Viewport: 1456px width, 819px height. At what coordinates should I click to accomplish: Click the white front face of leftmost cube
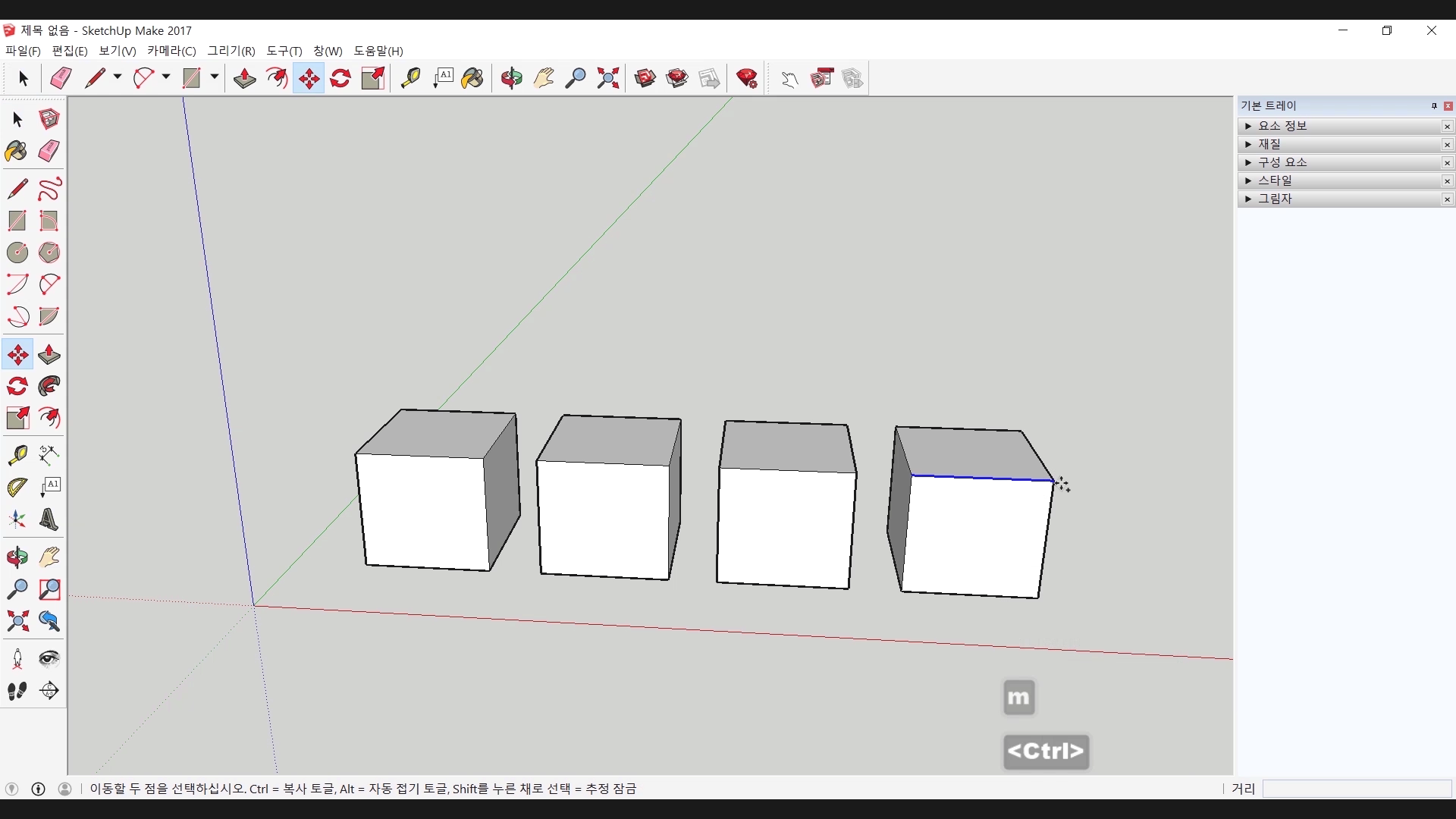[423, 512]
